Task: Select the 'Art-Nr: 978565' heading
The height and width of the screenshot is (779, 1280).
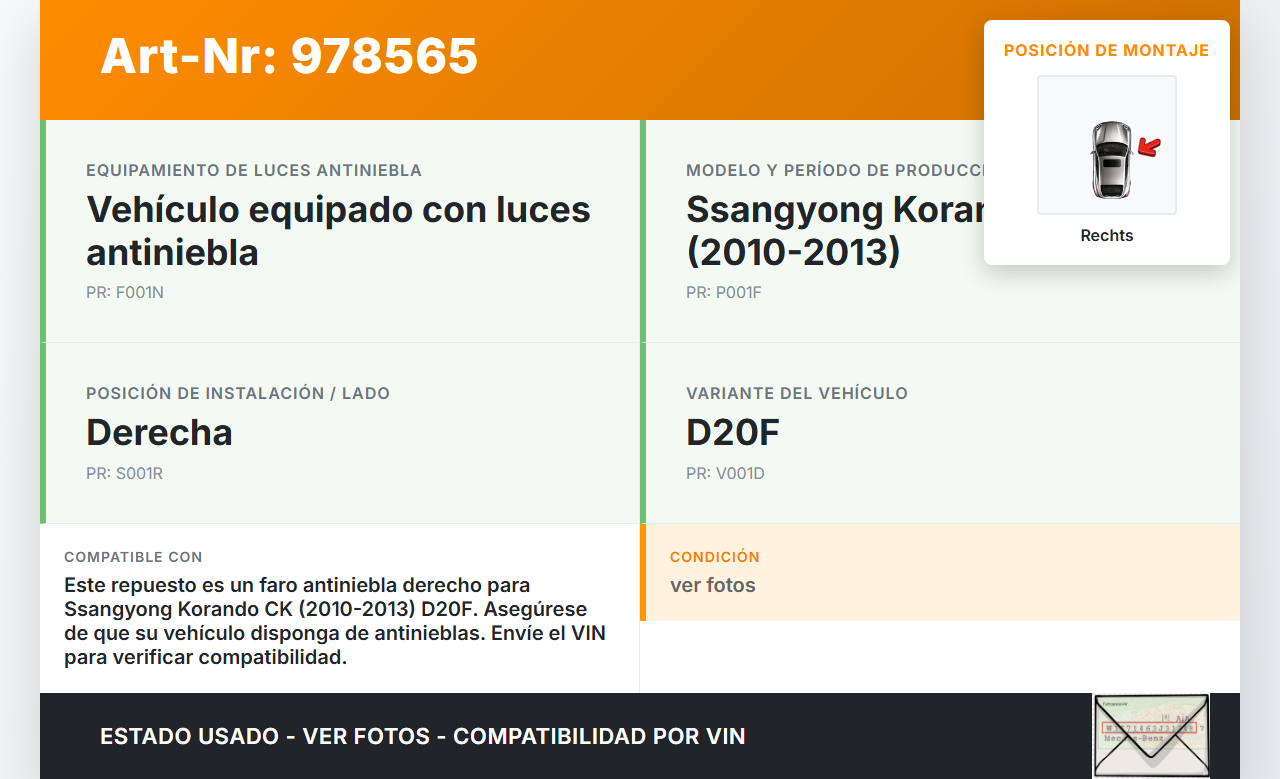Action: pyautogui.click(x=289, y=56)
